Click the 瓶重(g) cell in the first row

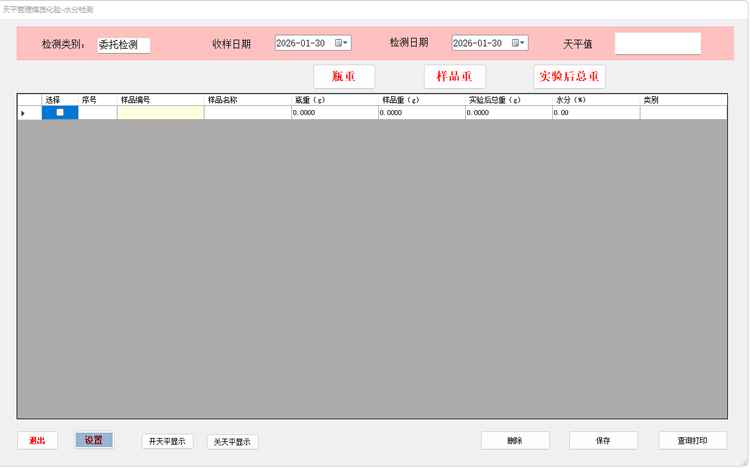pyautogui.click(x=334, y=113)
